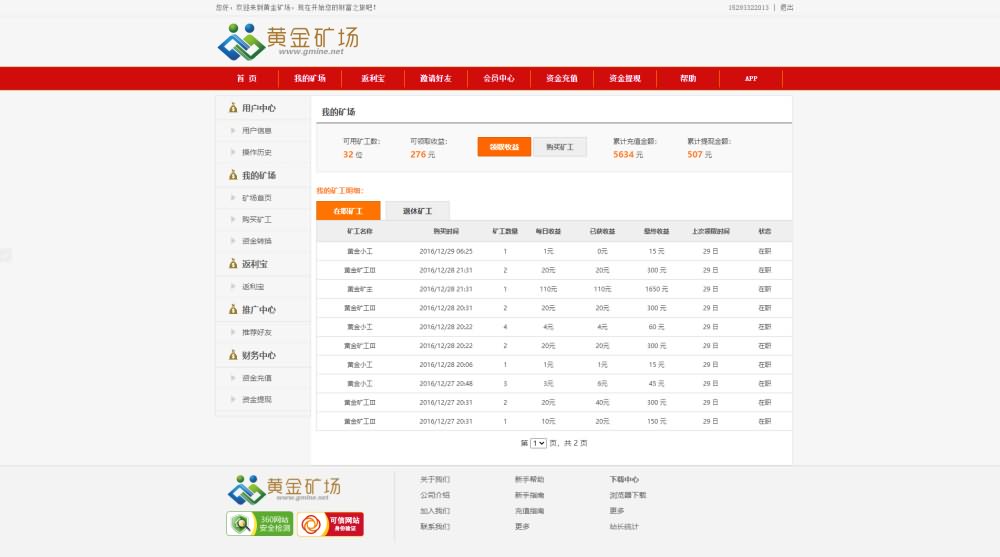Open 操作历史 in the sidebar

click(257, 152)
